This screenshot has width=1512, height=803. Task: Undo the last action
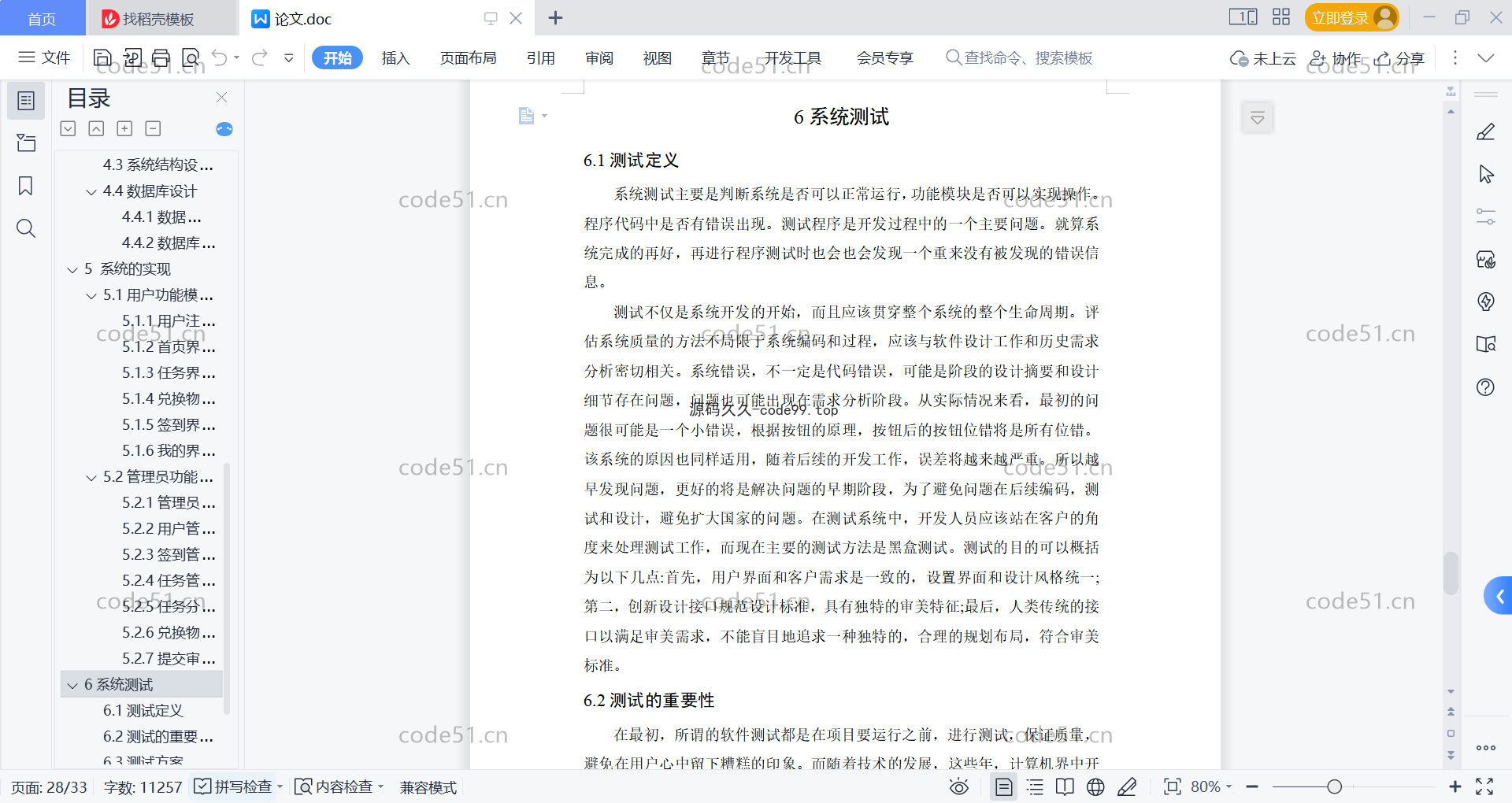[220, 57]
